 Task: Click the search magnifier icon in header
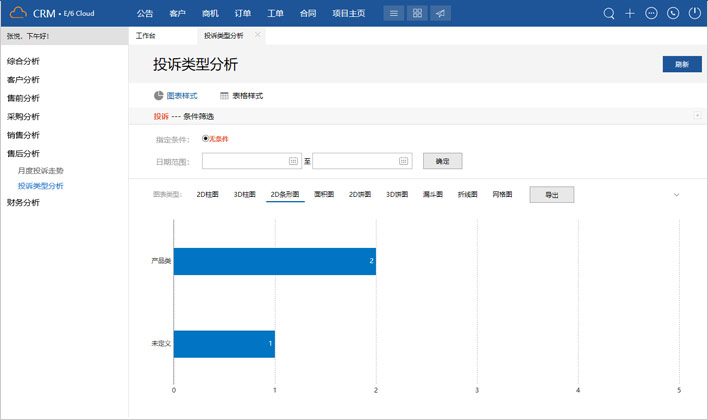point(609,14)
